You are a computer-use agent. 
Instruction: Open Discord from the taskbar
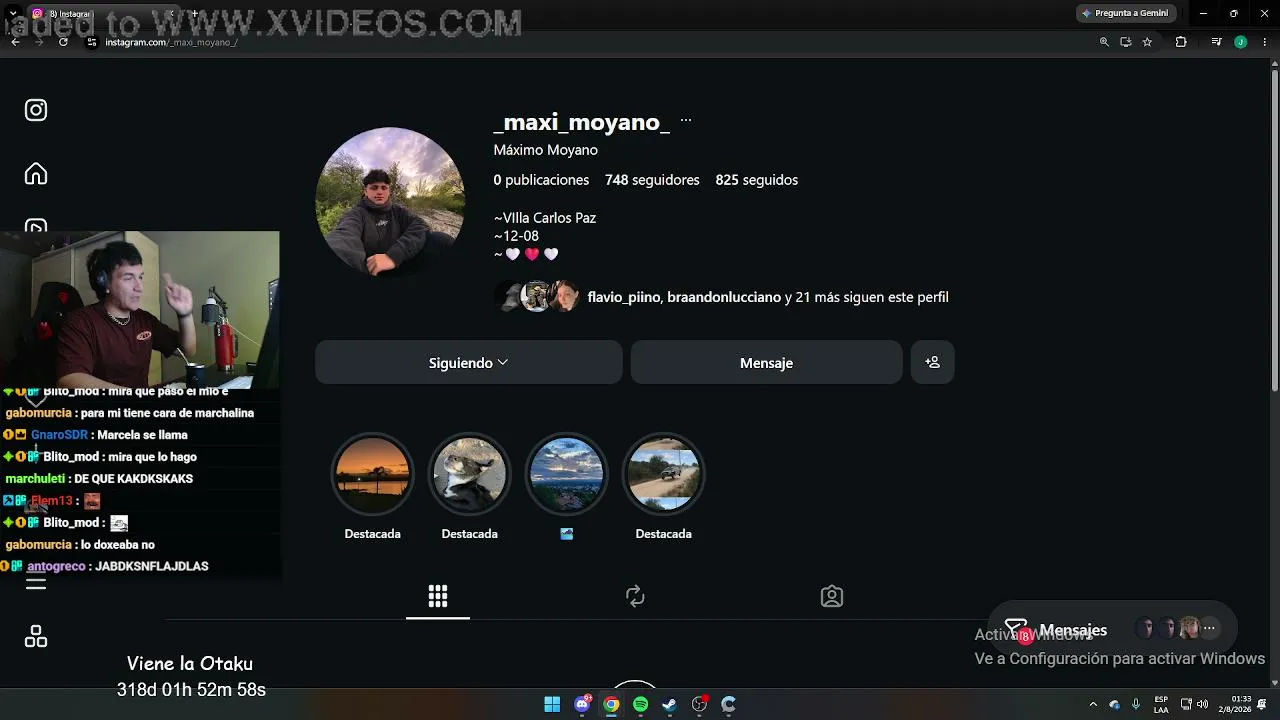pos(582,704)
